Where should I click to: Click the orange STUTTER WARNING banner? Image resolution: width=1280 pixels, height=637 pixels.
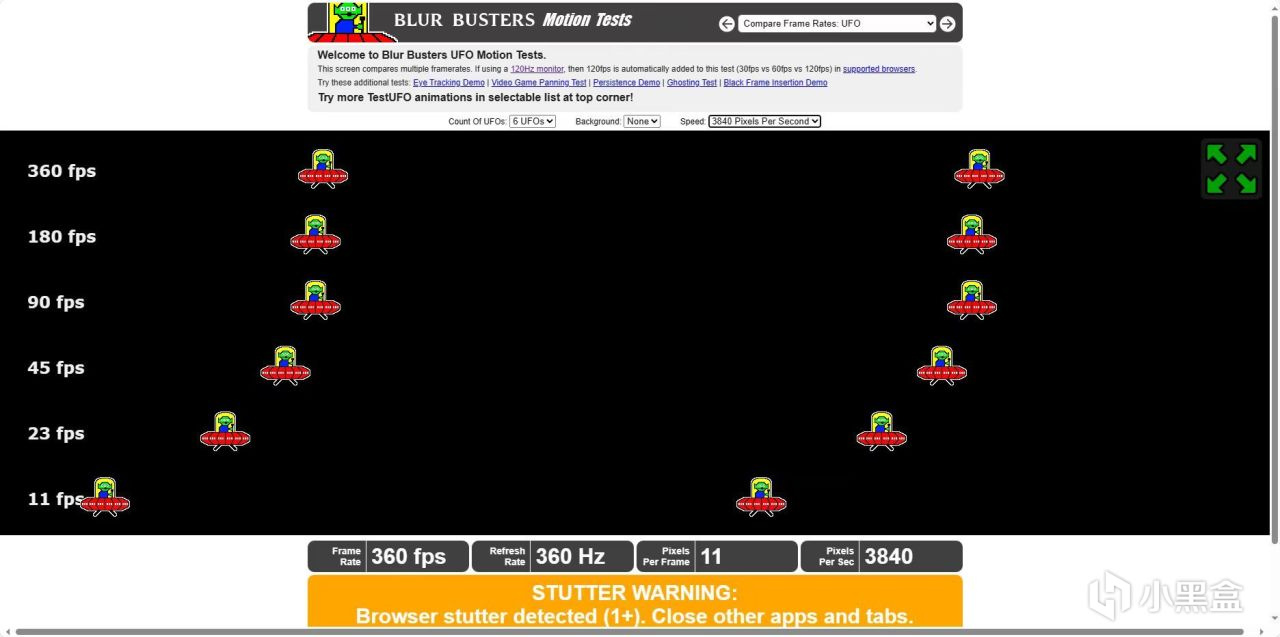635,601
